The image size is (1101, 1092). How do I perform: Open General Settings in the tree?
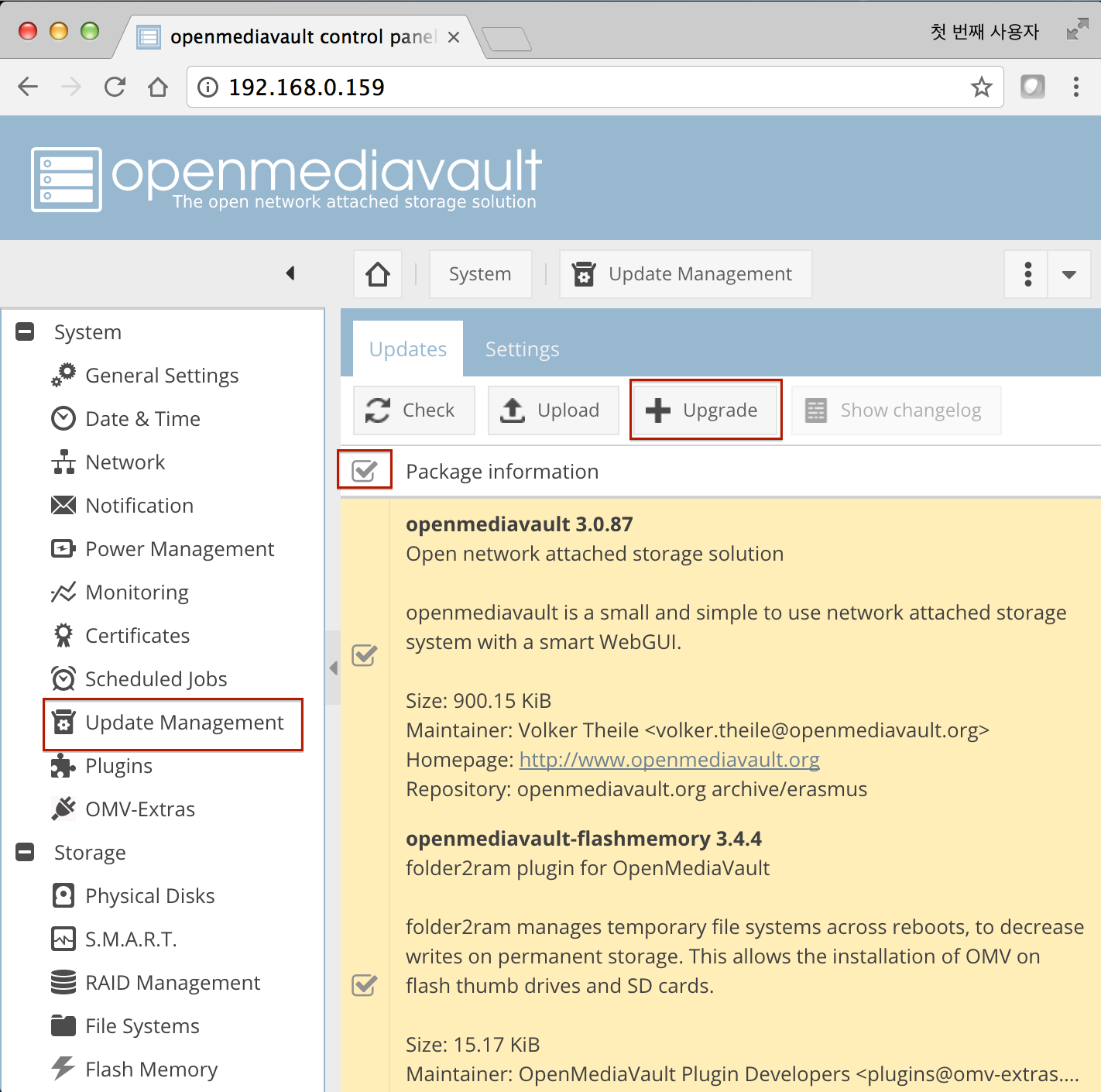tap(162, 376)
